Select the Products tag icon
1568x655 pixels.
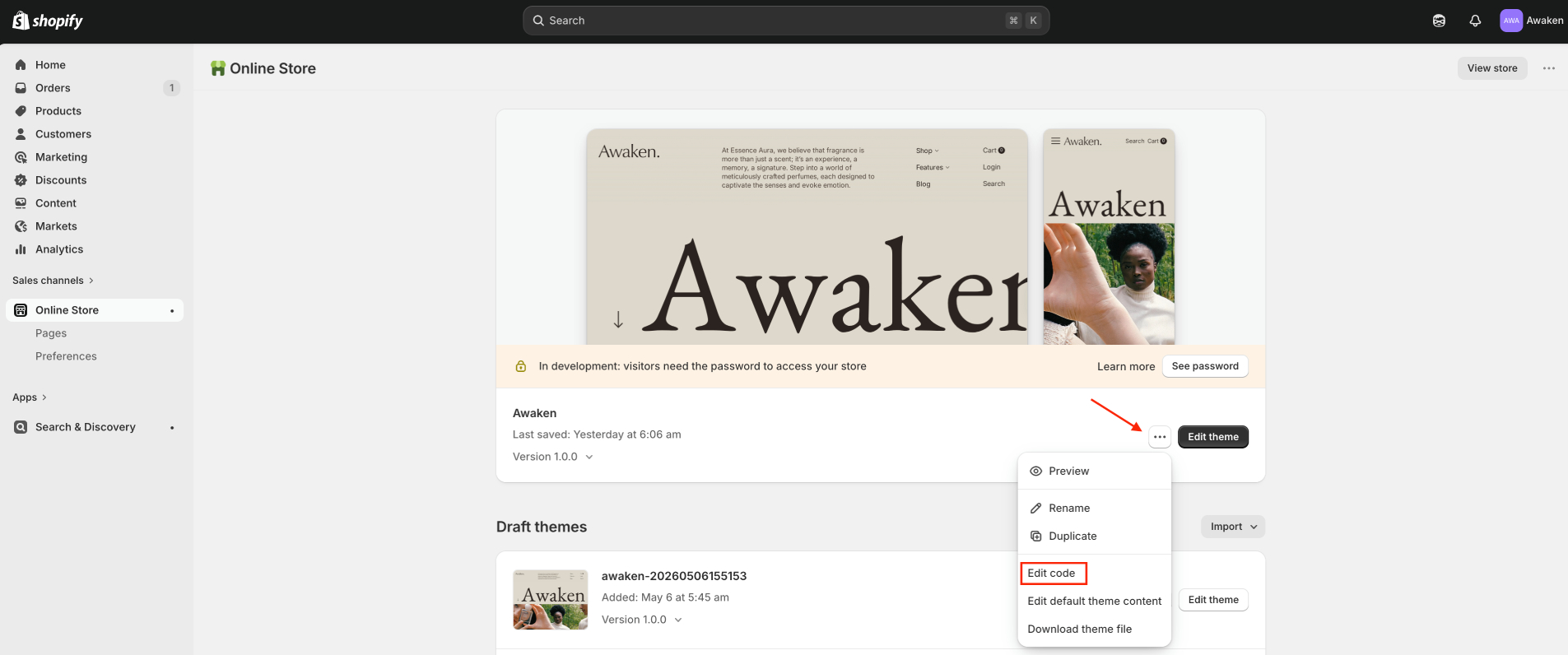coord(21,111)
